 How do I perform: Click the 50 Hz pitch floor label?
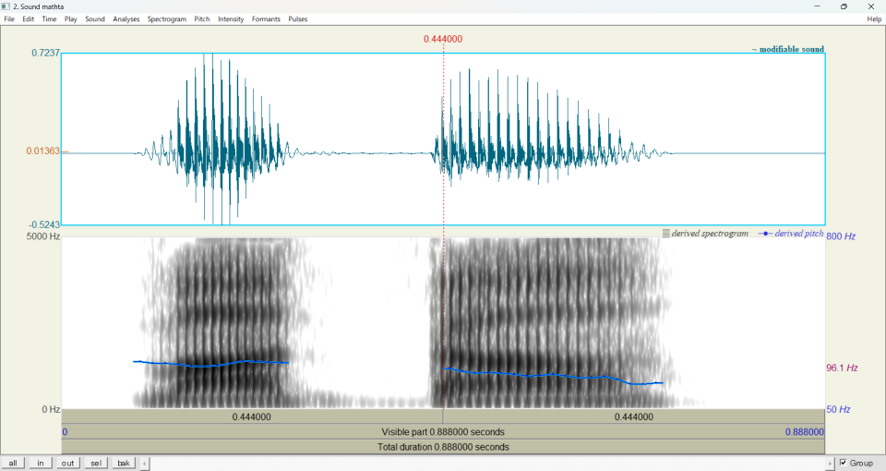tap(839, 409)
